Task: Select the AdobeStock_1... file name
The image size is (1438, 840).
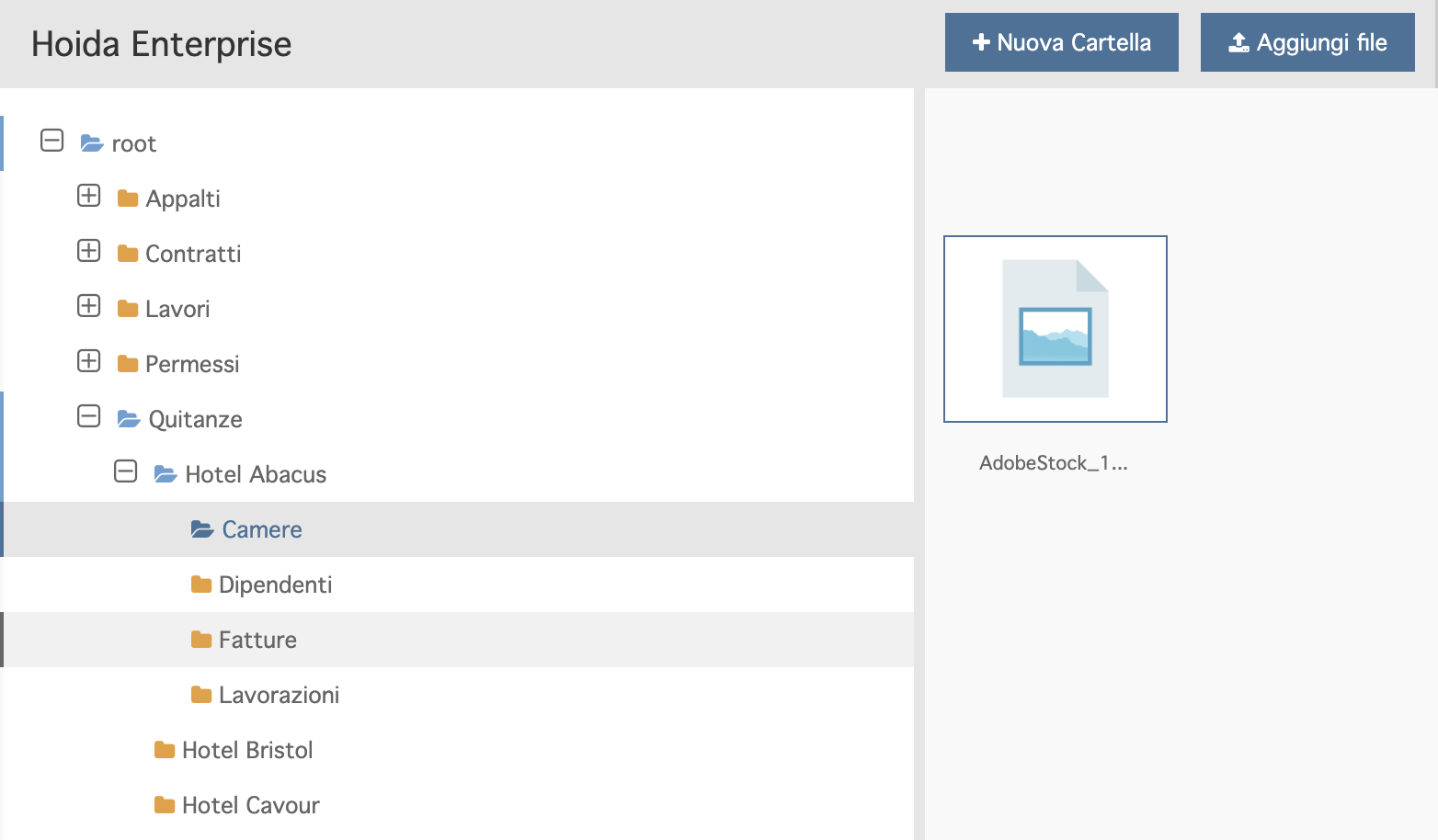Action: (1054, 463)
